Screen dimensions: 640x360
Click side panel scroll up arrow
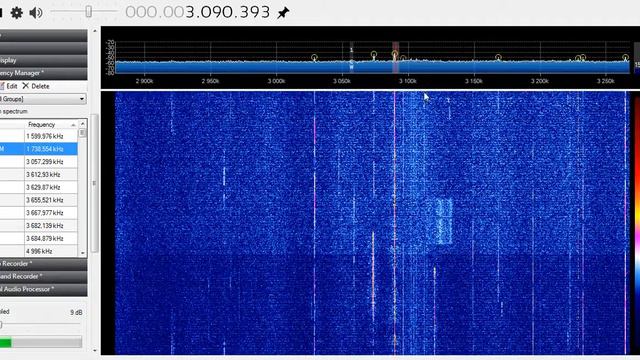coord(95,31)
